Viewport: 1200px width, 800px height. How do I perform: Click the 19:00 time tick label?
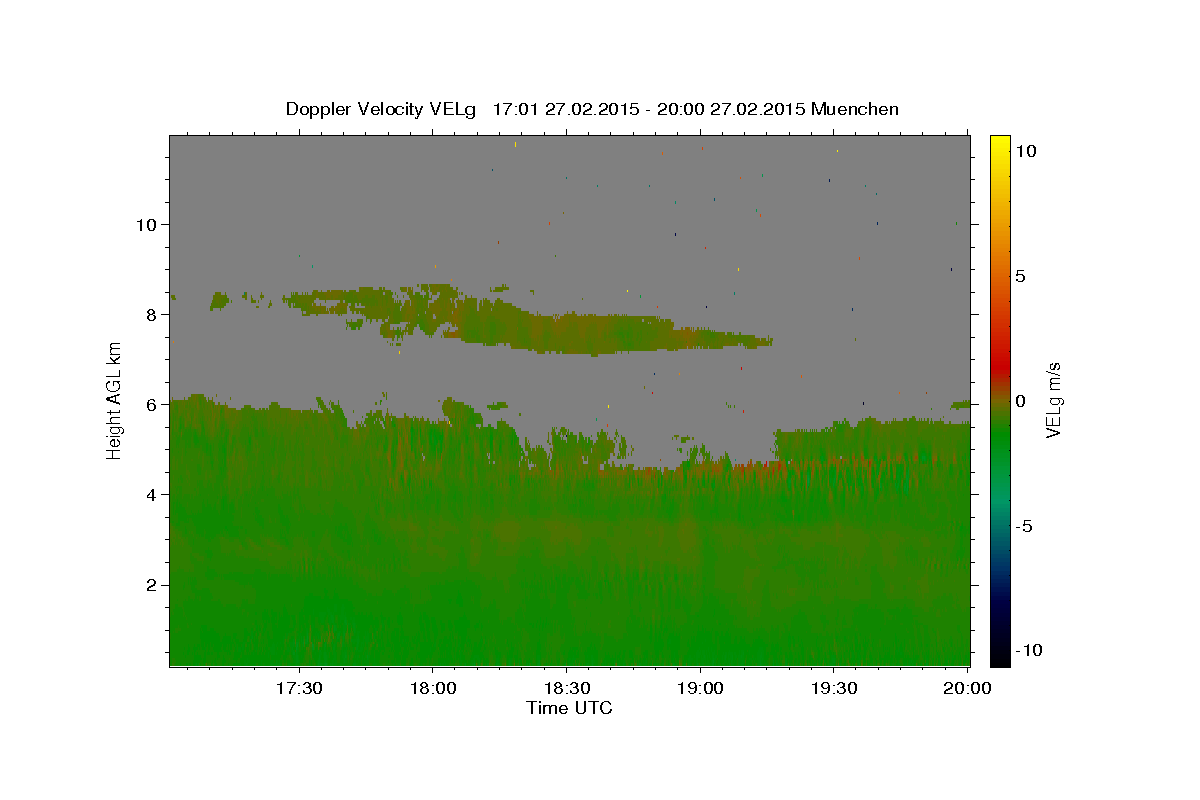[700, 688]
